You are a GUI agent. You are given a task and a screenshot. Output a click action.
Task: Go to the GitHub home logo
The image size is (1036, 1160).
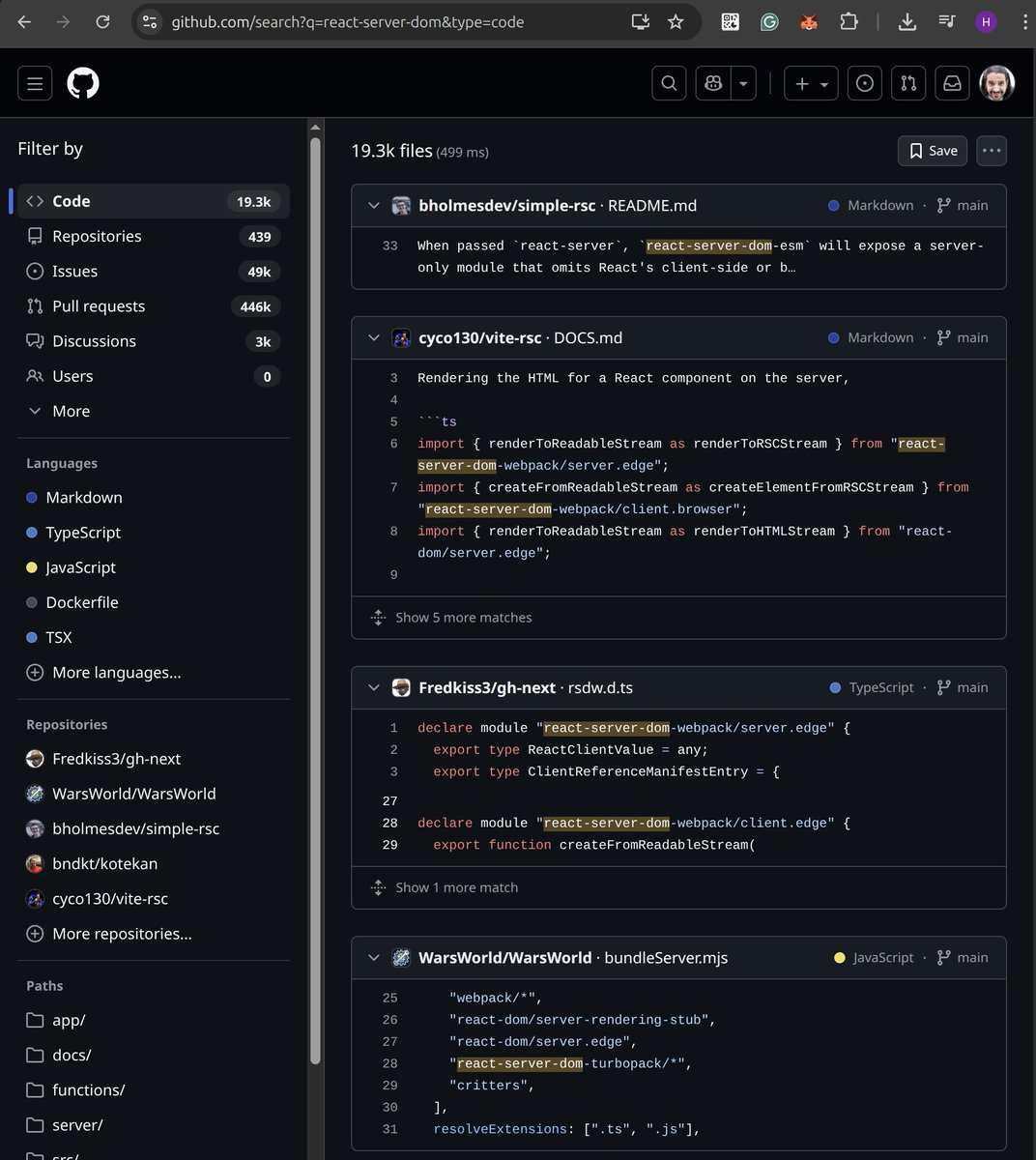(x=83, y=84)
